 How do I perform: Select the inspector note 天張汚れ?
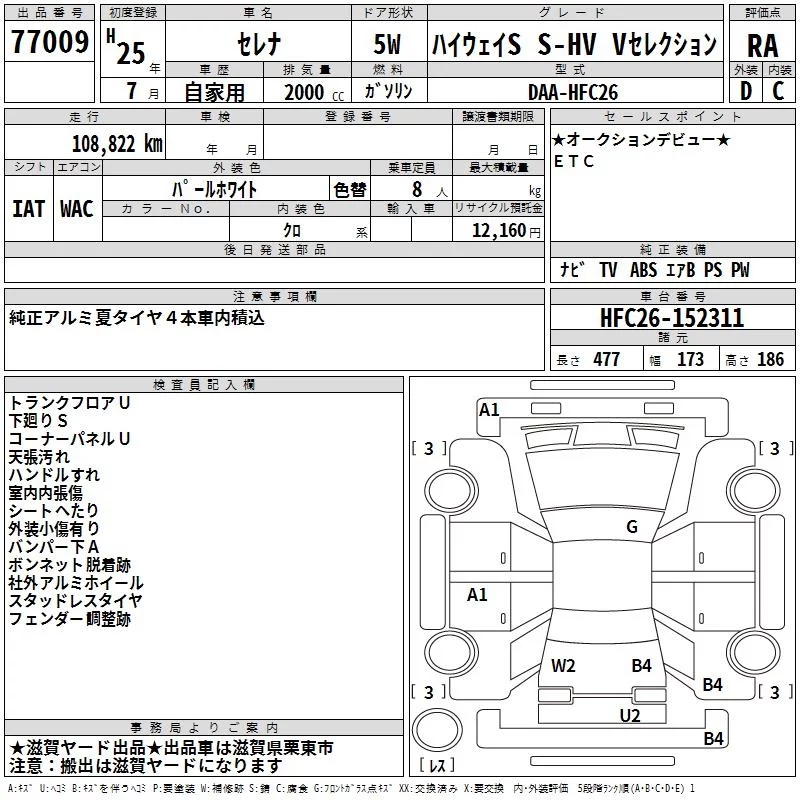coord(39,457)
